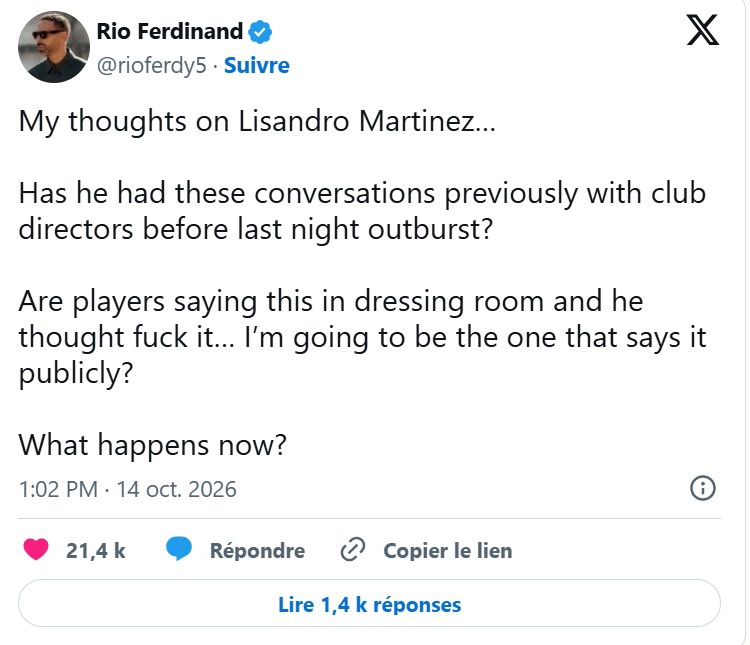Click the 14 oct. 2026 date

tap(176, 489)
